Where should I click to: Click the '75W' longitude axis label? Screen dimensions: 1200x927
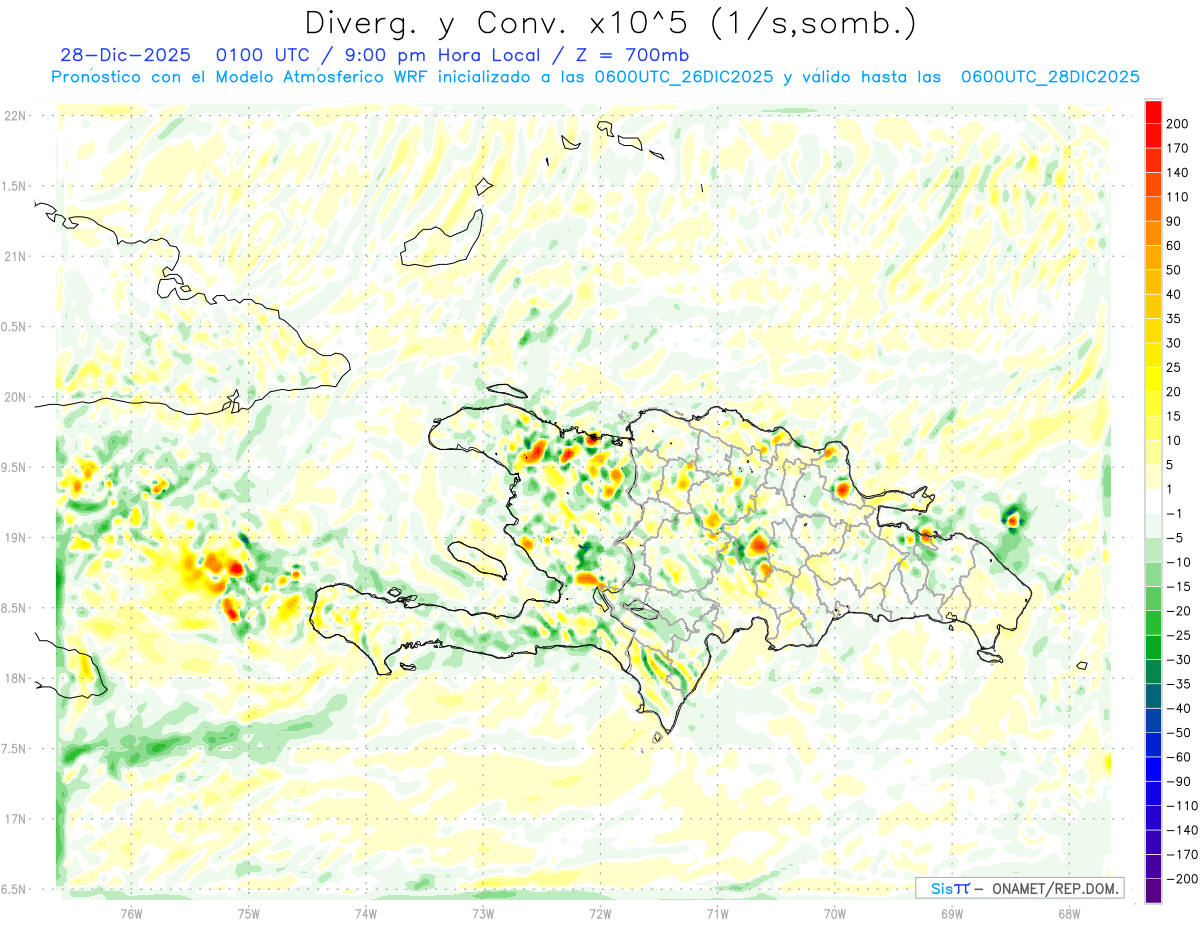[x=248, y=913]
